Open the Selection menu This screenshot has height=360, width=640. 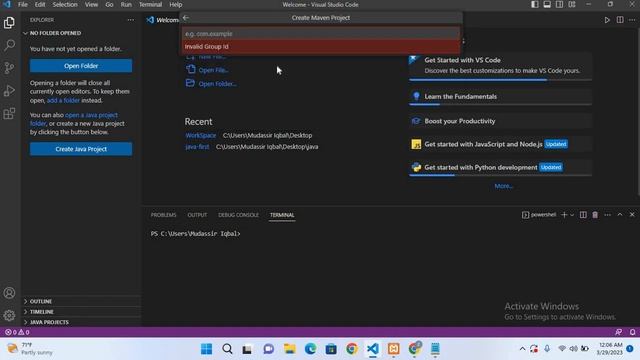[65, 4]
